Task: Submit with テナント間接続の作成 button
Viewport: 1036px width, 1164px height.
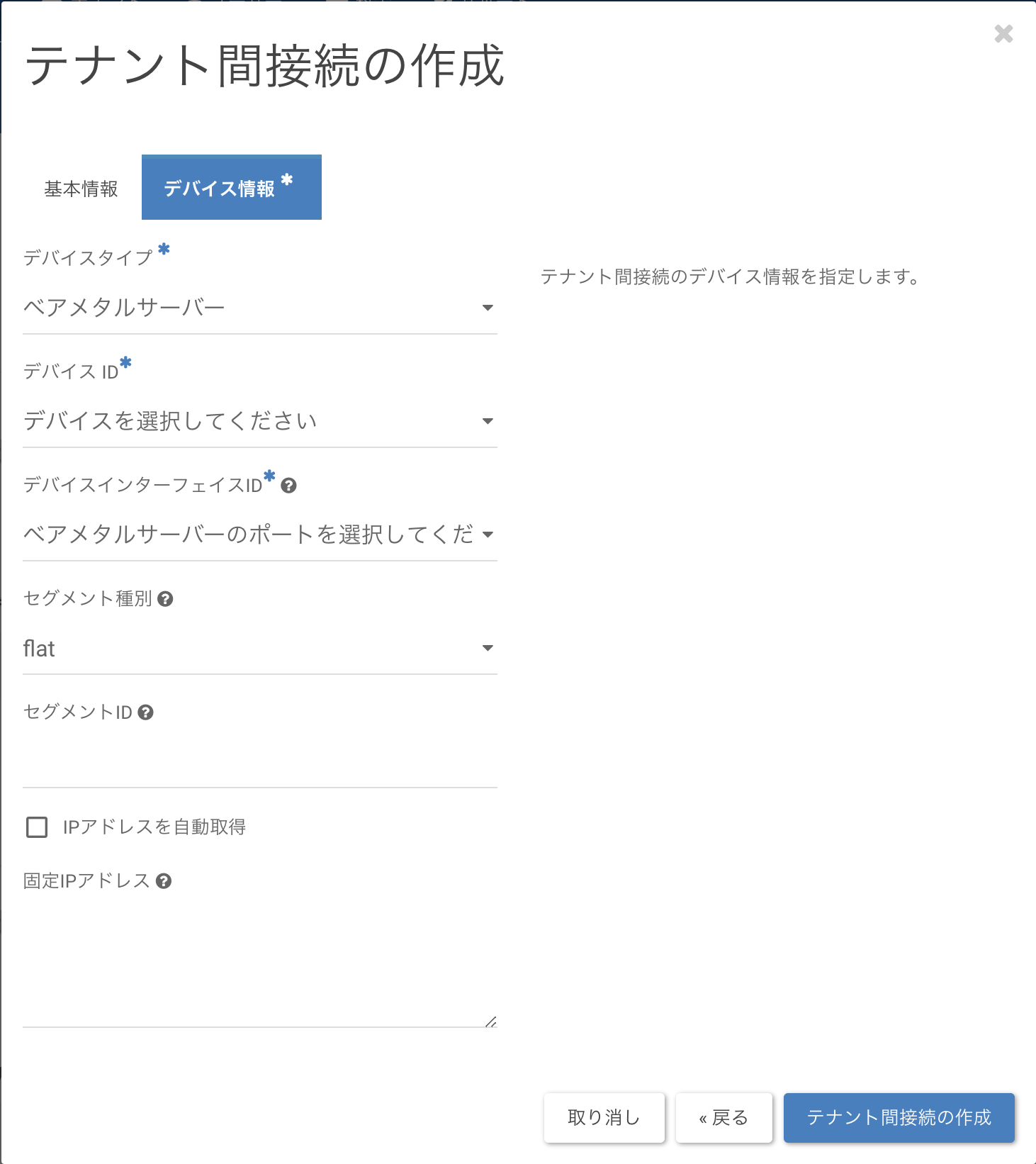Action: click(x=899, y=1118)
